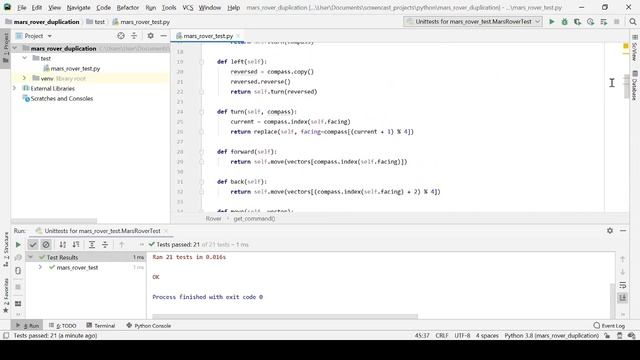Switch to the Run tool window button
This screenshot has height=360, width=640.
[x=27, y=326]
